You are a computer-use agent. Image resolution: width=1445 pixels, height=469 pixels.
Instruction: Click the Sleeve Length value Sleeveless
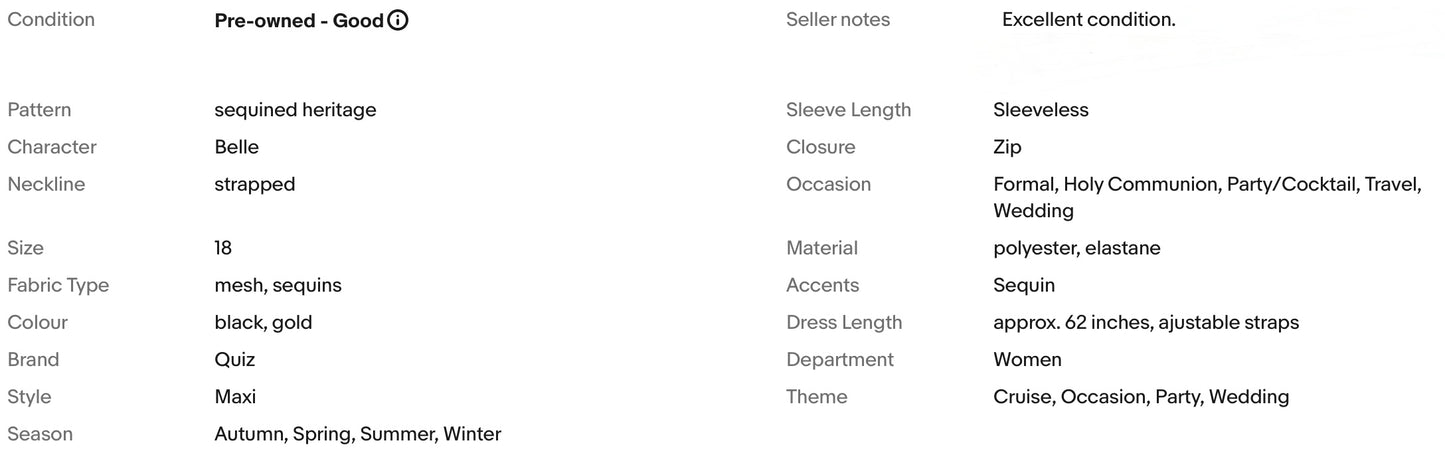click(x=1041, y=110)
